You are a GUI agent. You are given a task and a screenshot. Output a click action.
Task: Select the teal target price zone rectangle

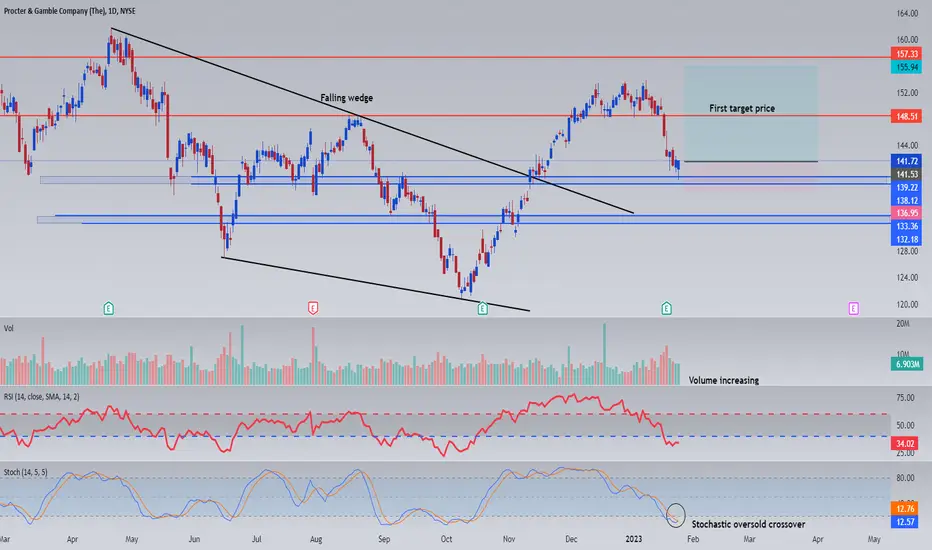pyautogui.click(x=751, y=113)
